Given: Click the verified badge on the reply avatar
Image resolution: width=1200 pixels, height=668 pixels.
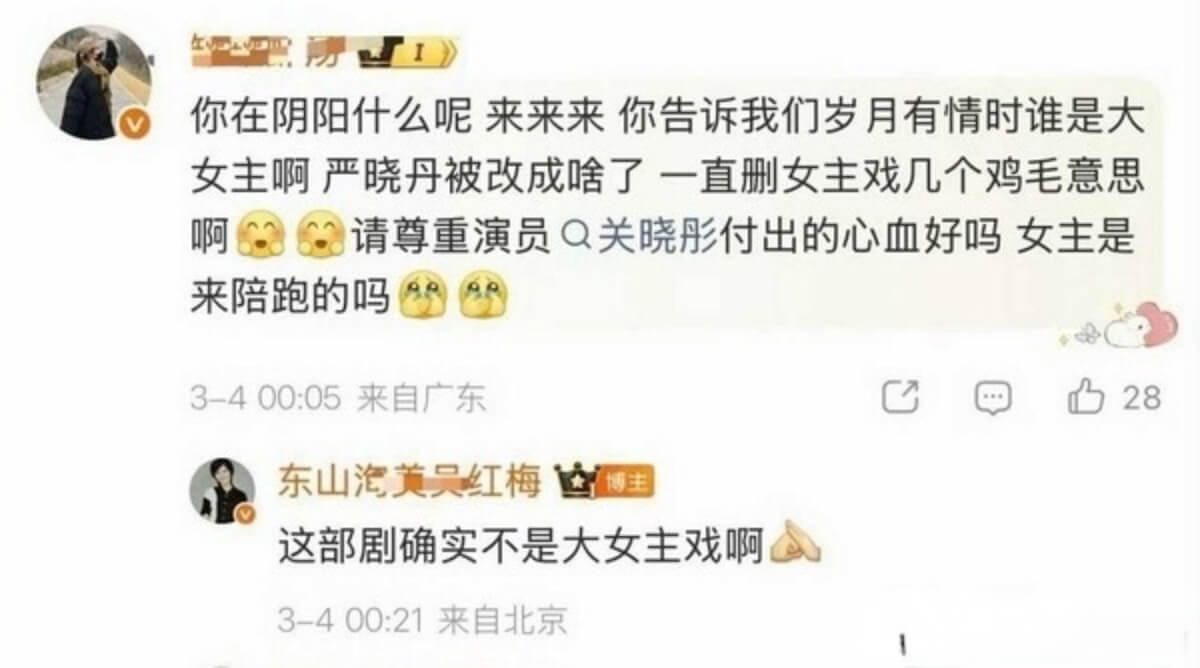Looking at the screenshot, I should point(244,513).
